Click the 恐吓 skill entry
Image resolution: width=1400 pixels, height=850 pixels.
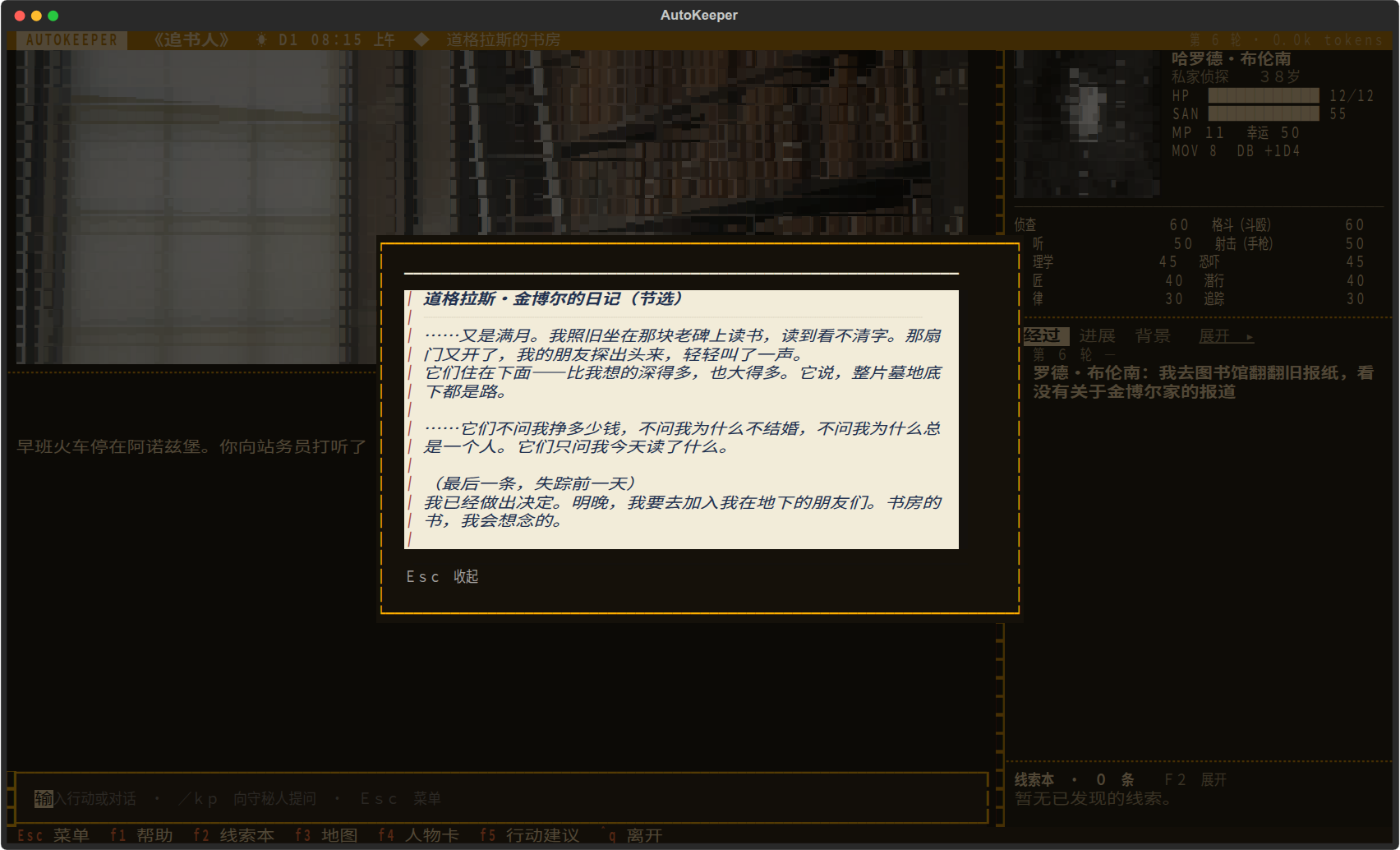[x=1281, y=261]
